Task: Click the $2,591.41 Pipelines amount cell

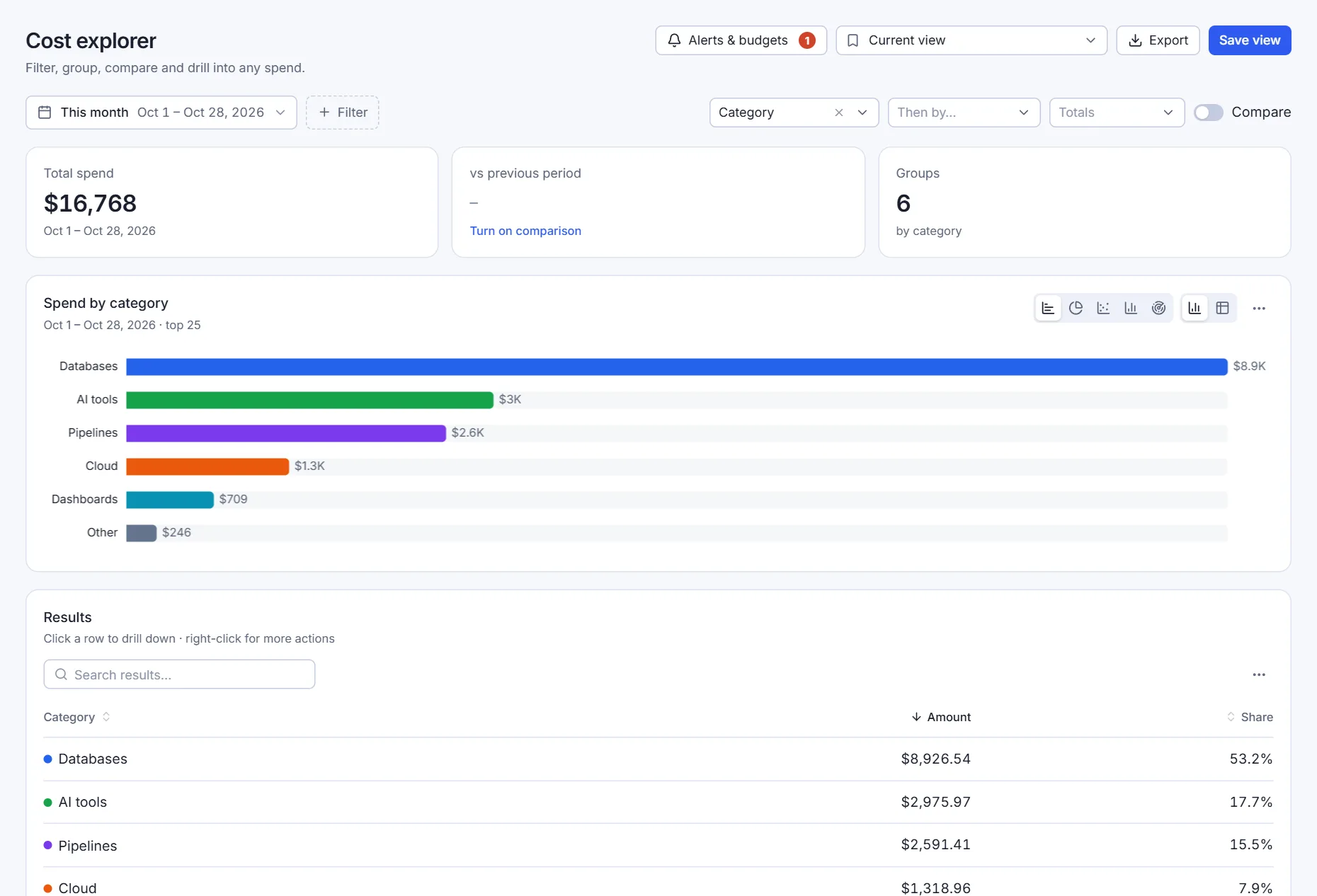Action: point(935,845)
